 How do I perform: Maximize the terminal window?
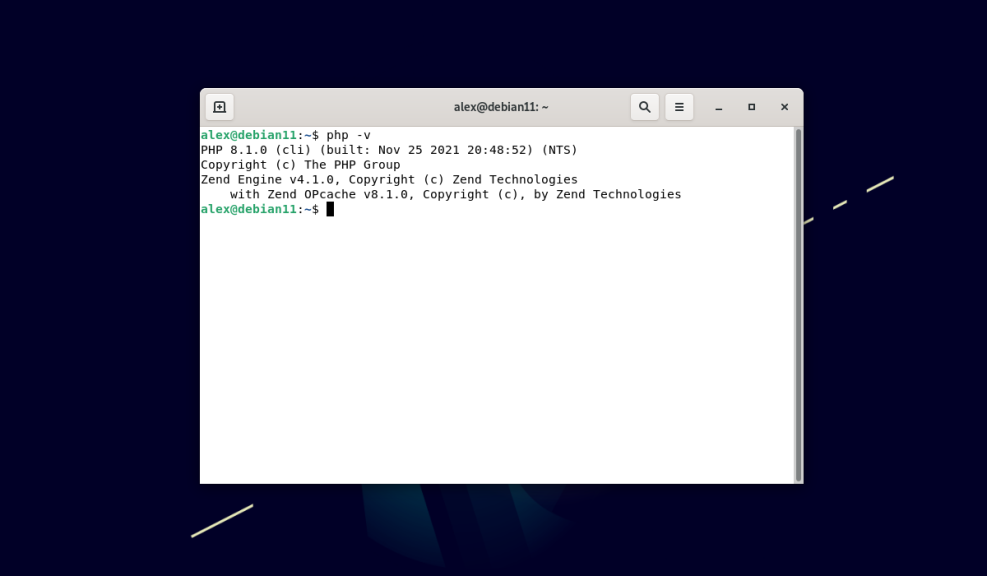(751, 107)
